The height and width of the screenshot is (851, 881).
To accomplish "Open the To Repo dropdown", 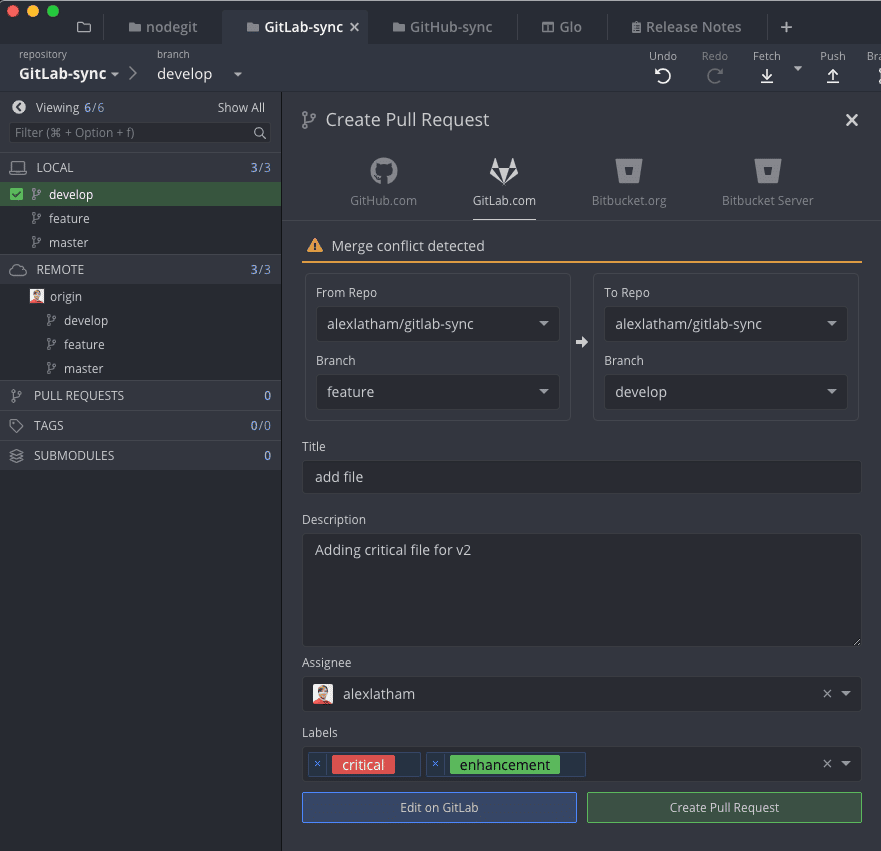I will pos(725,324).
